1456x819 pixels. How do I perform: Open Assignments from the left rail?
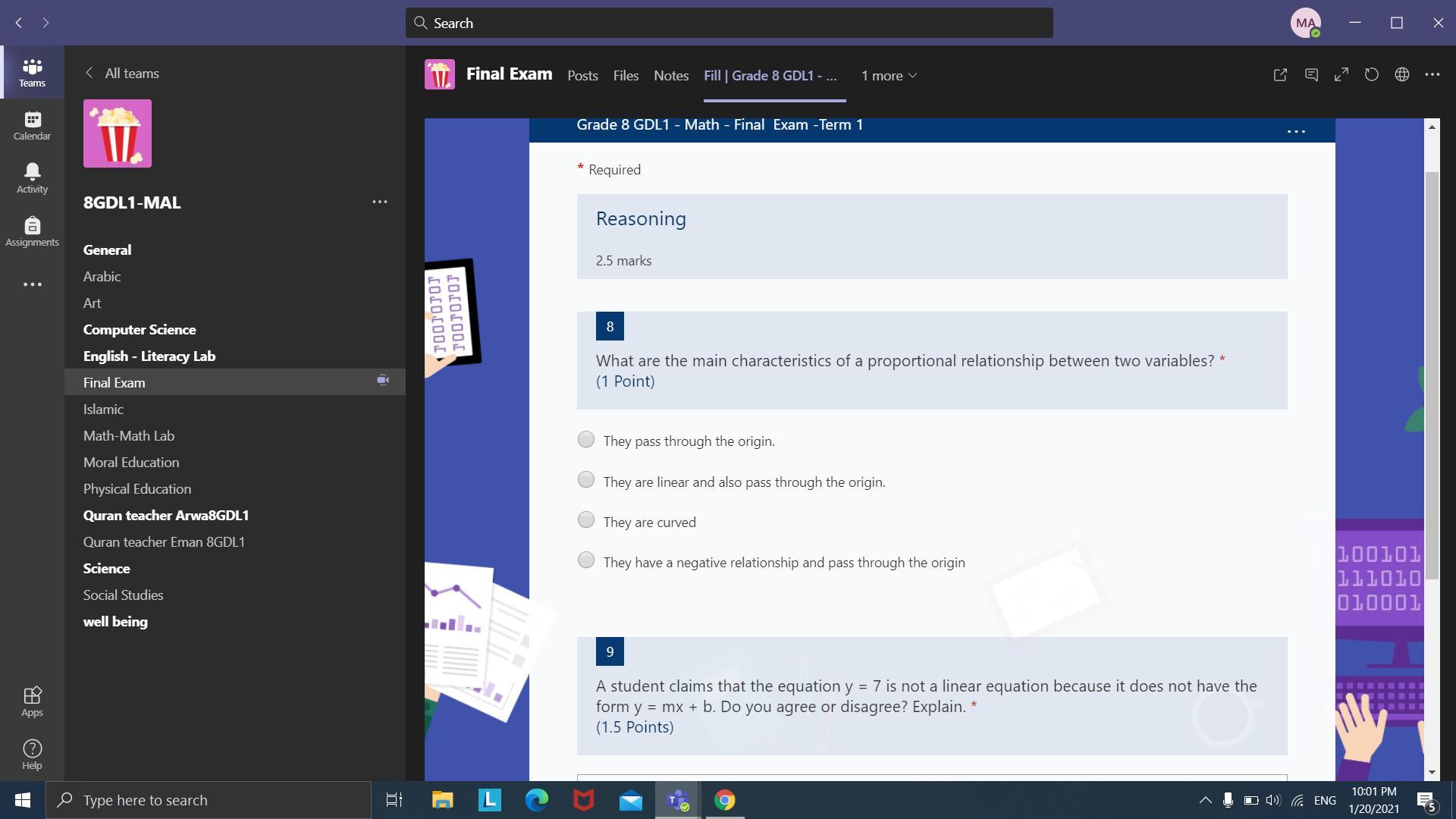tap(32, 231)
